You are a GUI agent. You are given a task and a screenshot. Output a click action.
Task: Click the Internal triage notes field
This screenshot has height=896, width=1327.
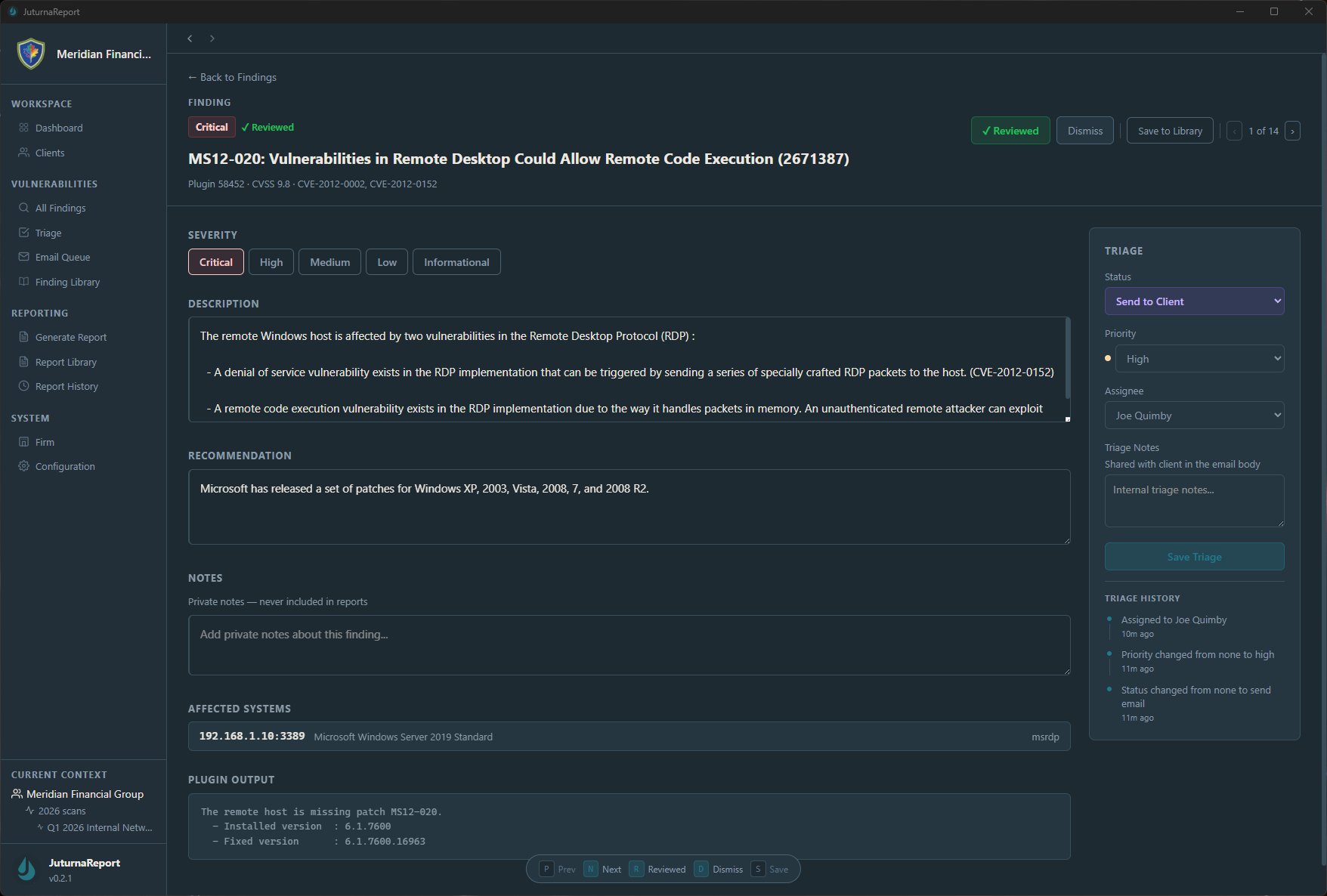click(1194, 501)
